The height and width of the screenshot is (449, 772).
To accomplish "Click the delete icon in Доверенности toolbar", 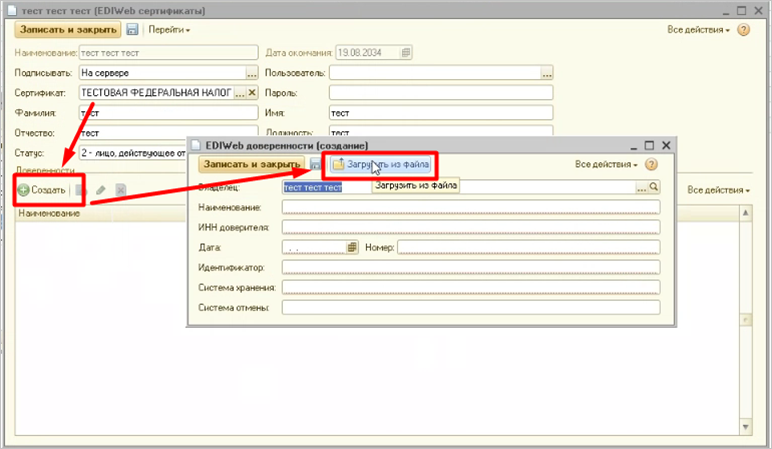I will coord(121,190).
